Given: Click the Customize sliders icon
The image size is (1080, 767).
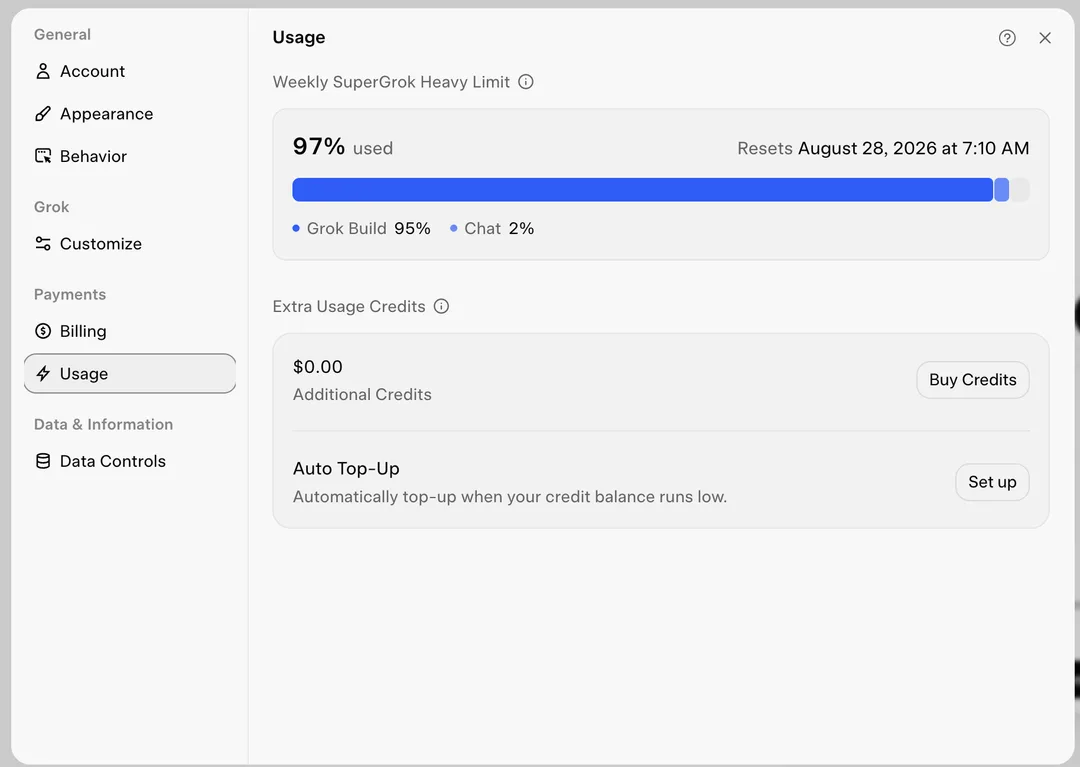Looking at the screenshot, I should [x=43, y=244].
